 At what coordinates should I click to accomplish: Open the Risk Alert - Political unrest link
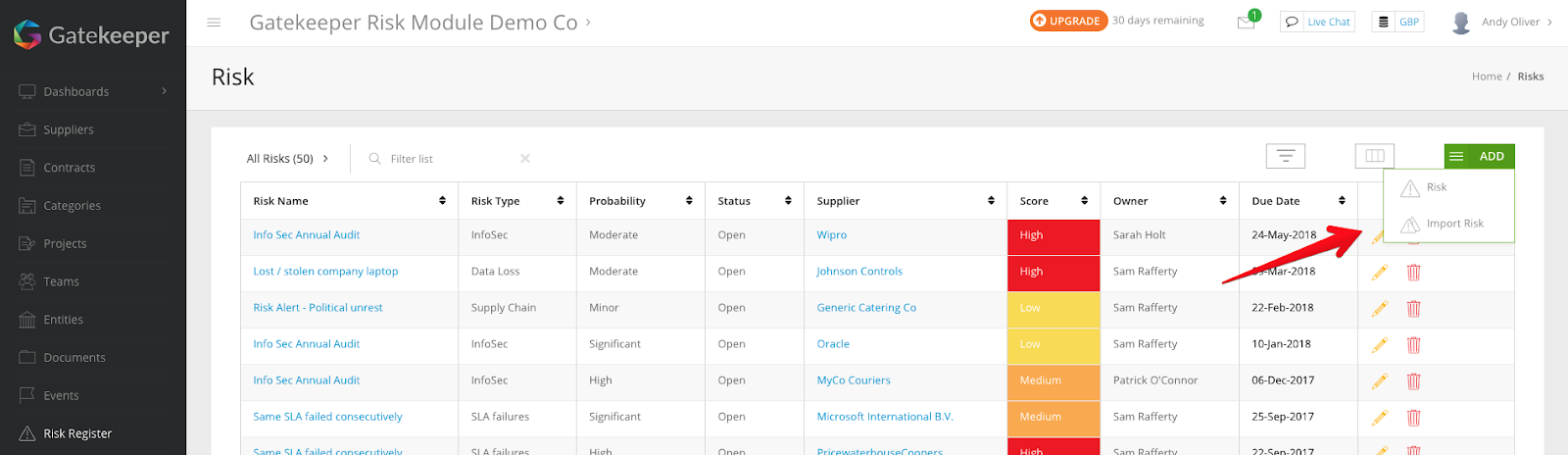(318, 308)
